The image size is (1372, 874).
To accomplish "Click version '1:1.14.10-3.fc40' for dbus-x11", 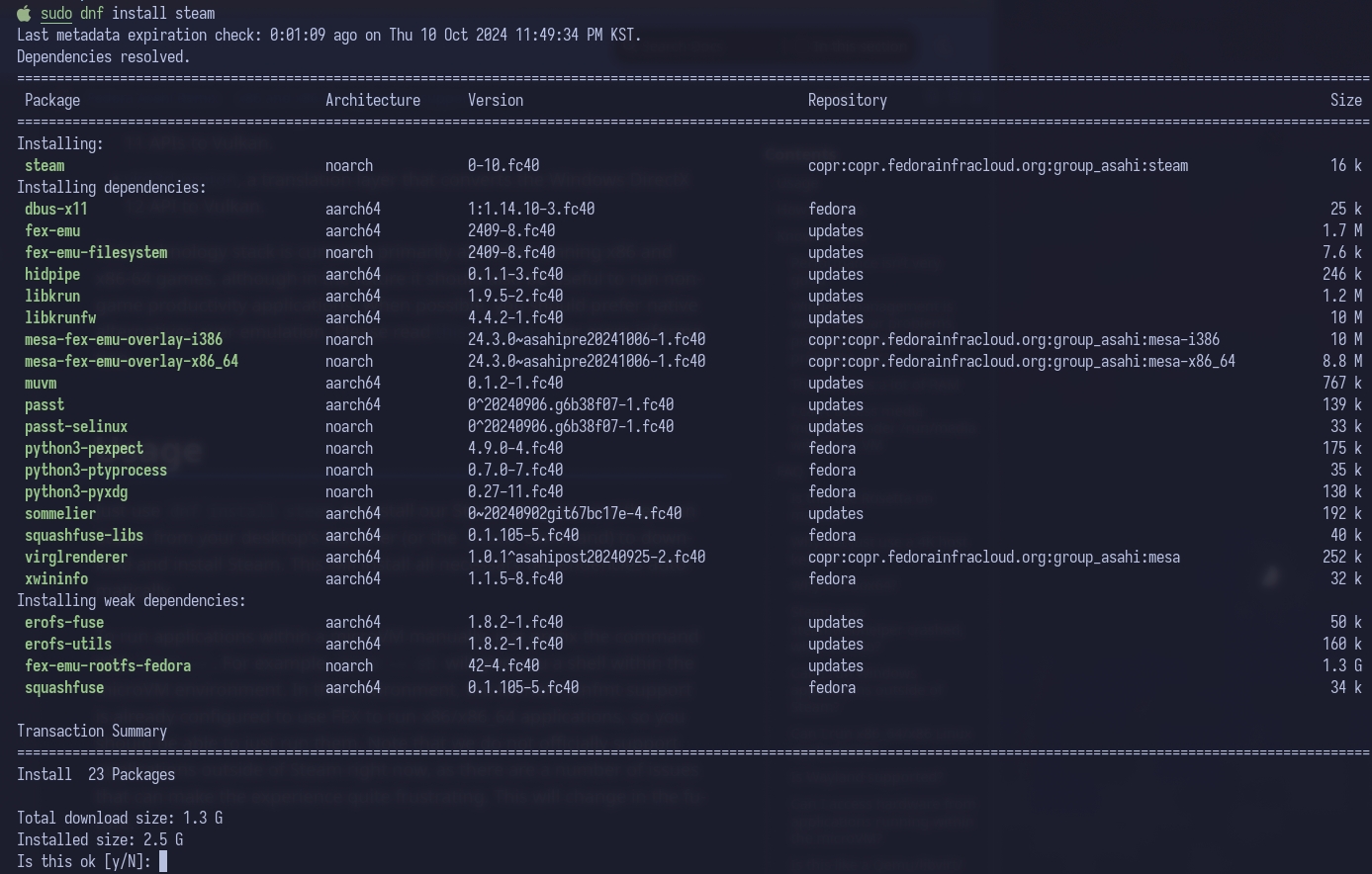I will click(531, 209).
